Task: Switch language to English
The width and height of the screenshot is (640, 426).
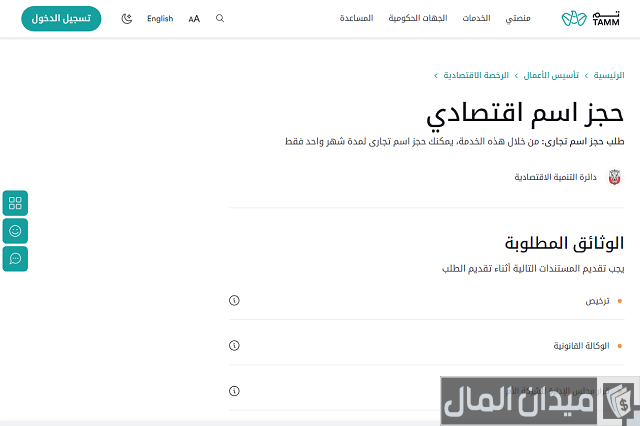Action: [x=160, y=19]
